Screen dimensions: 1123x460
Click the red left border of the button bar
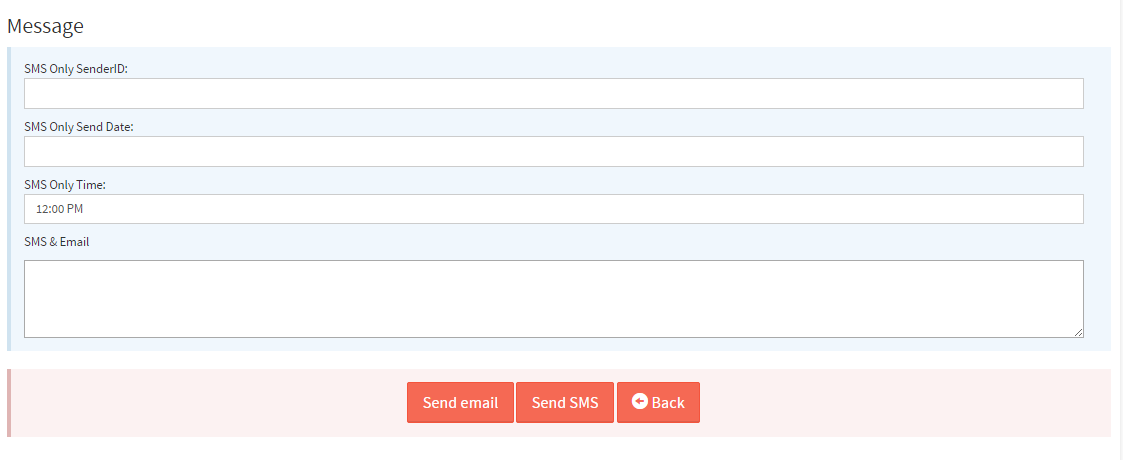pyautogui.click(x=9, y=403)
